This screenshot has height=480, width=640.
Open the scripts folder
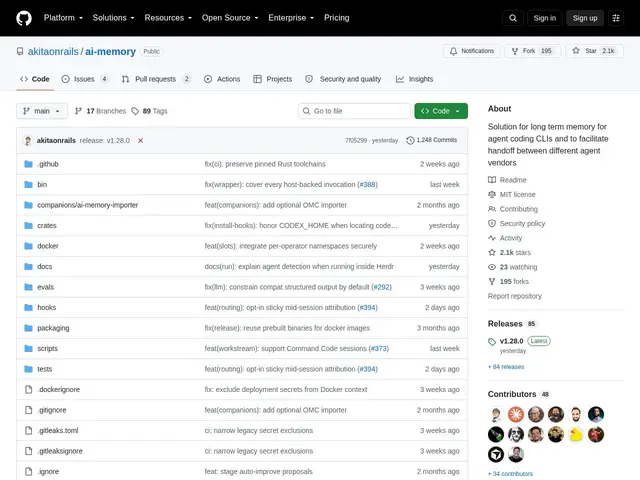pos(47,349)
